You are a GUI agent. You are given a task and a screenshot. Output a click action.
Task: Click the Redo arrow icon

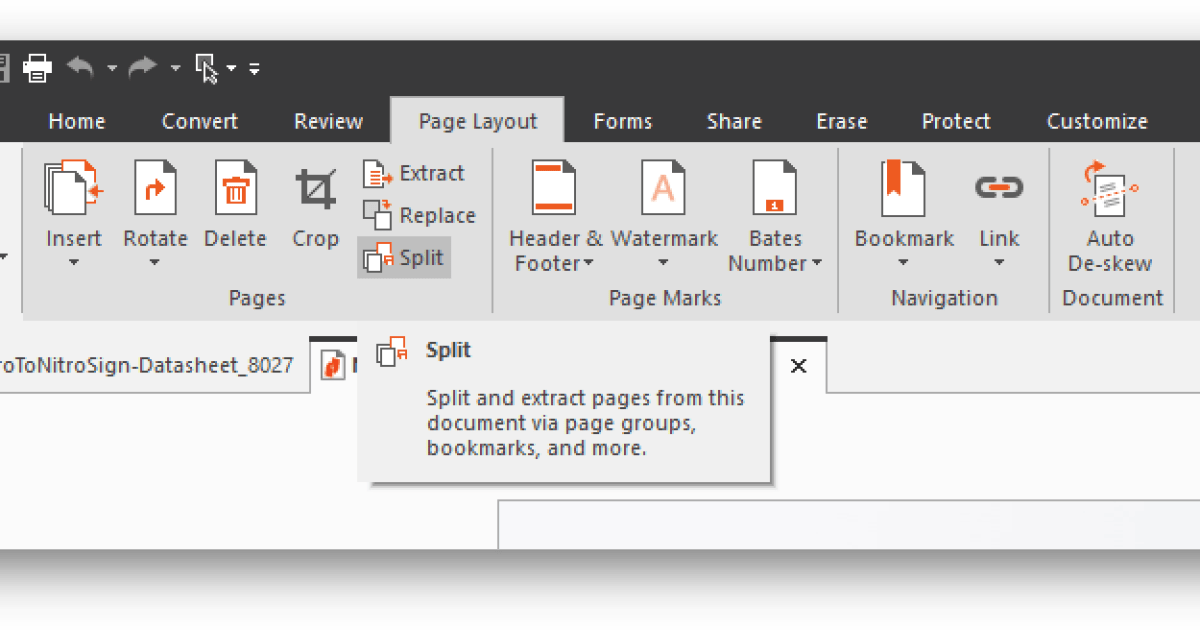pos(144,67)
